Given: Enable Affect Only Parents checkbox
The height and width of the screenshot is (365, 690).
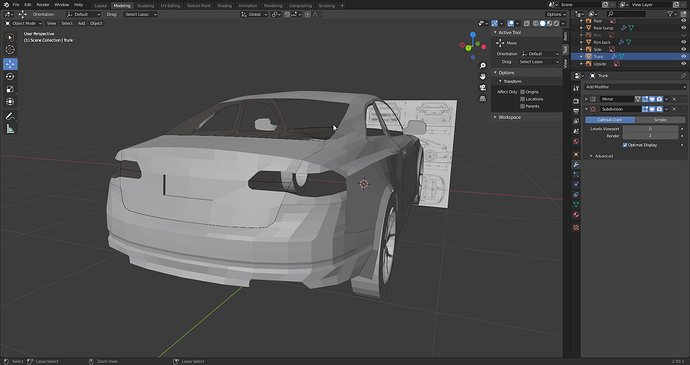Looking at the screenshot, I should coord(522,106).
